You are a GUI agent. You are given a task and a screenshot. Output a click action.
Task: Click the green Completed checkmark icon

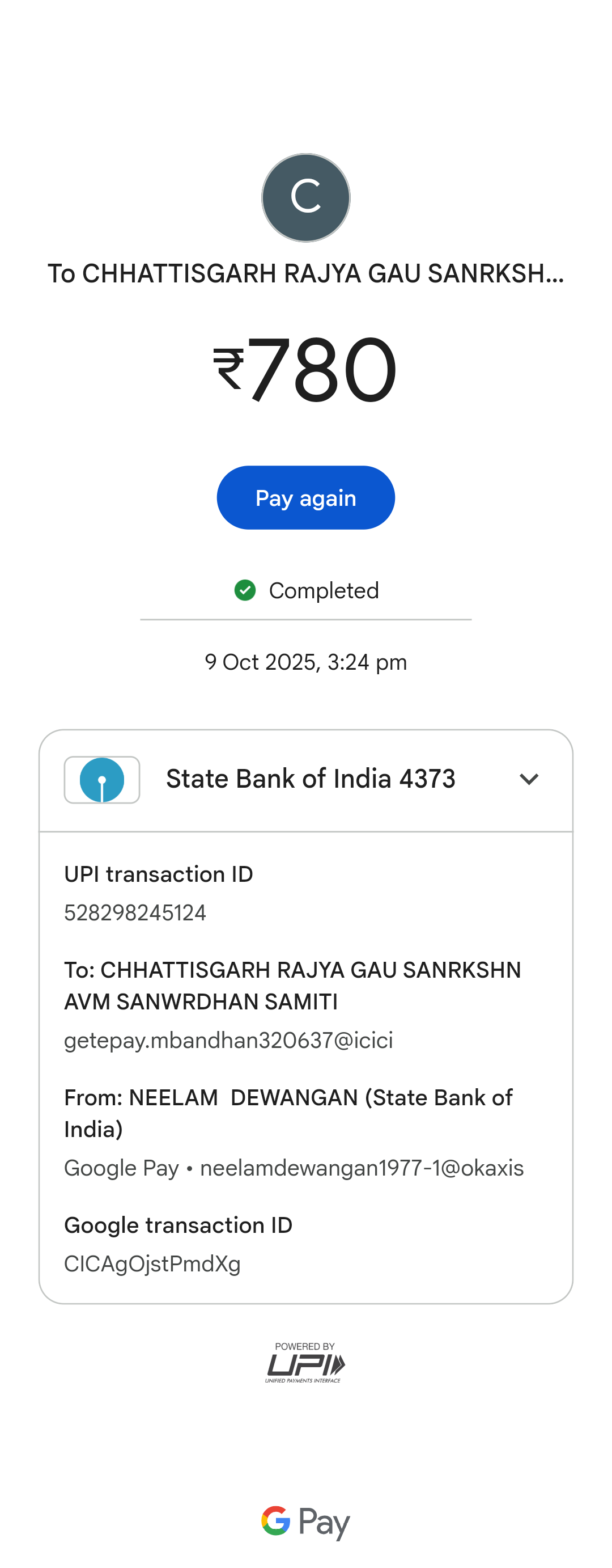pos(245,590)
